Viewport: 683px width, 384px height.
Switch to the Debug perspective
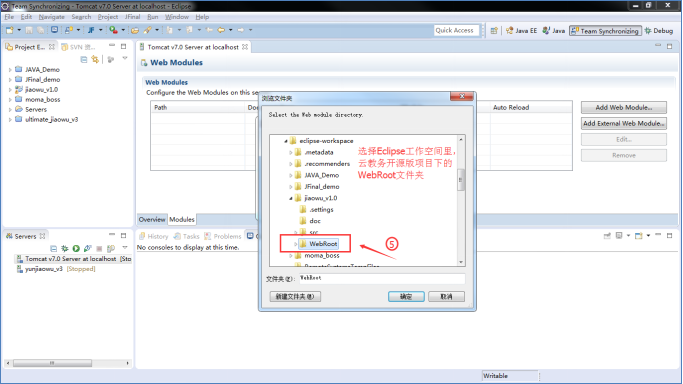tap(659, 30)
